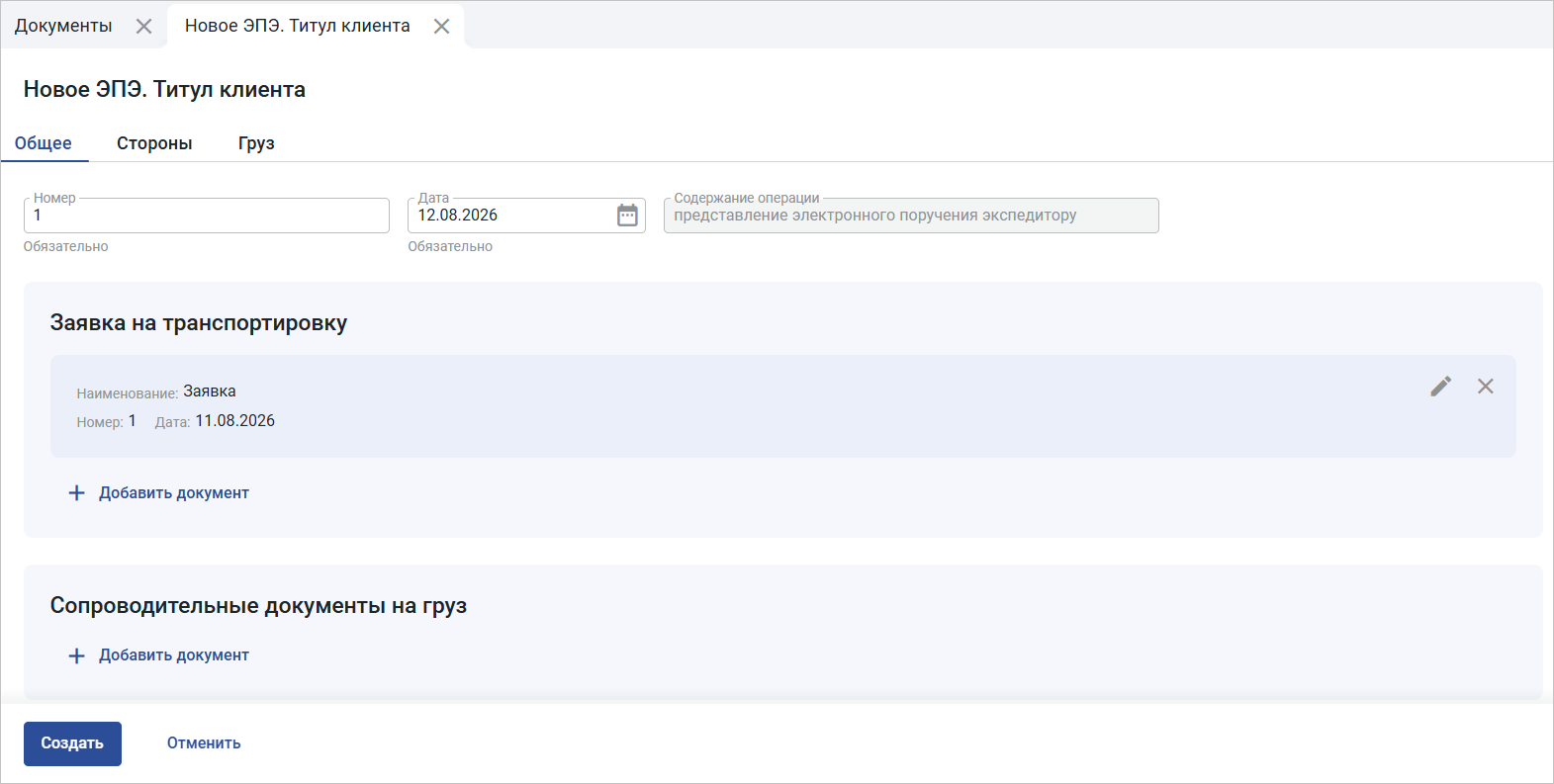Edit the Заявка document with pencil icon
Image resolution: width=1554 pixels, height=784 pixels.
point(1441,387)
